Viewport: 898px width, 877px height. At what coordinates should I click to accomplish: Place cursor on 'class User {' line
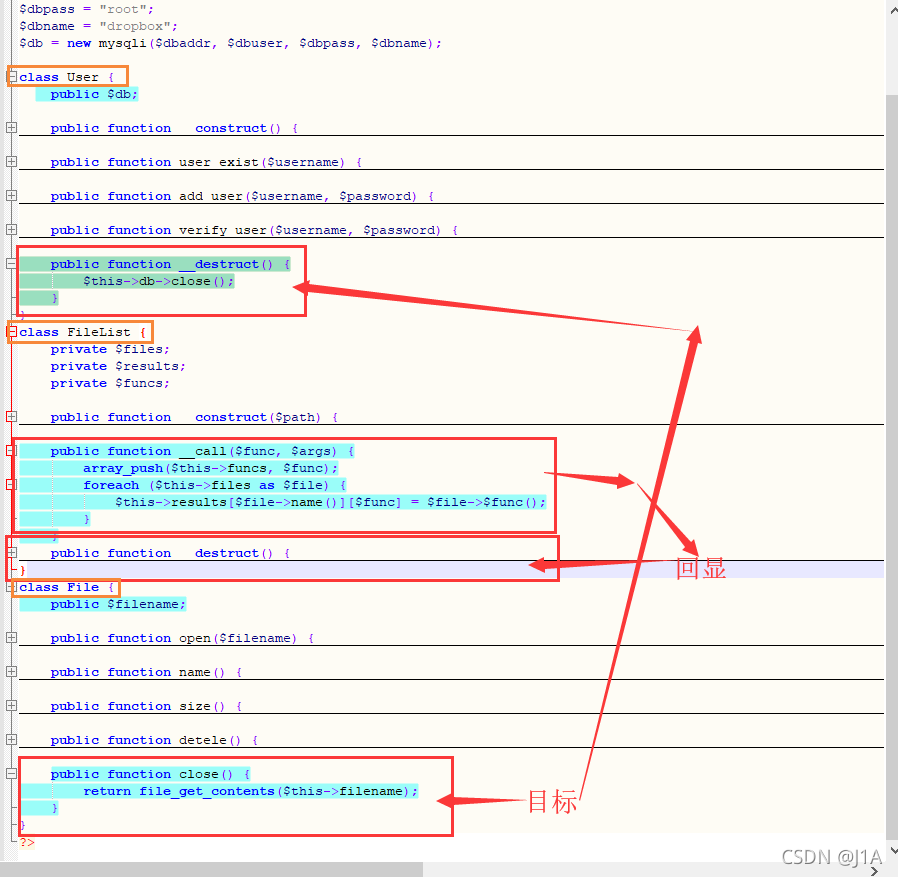click(66, 77)
